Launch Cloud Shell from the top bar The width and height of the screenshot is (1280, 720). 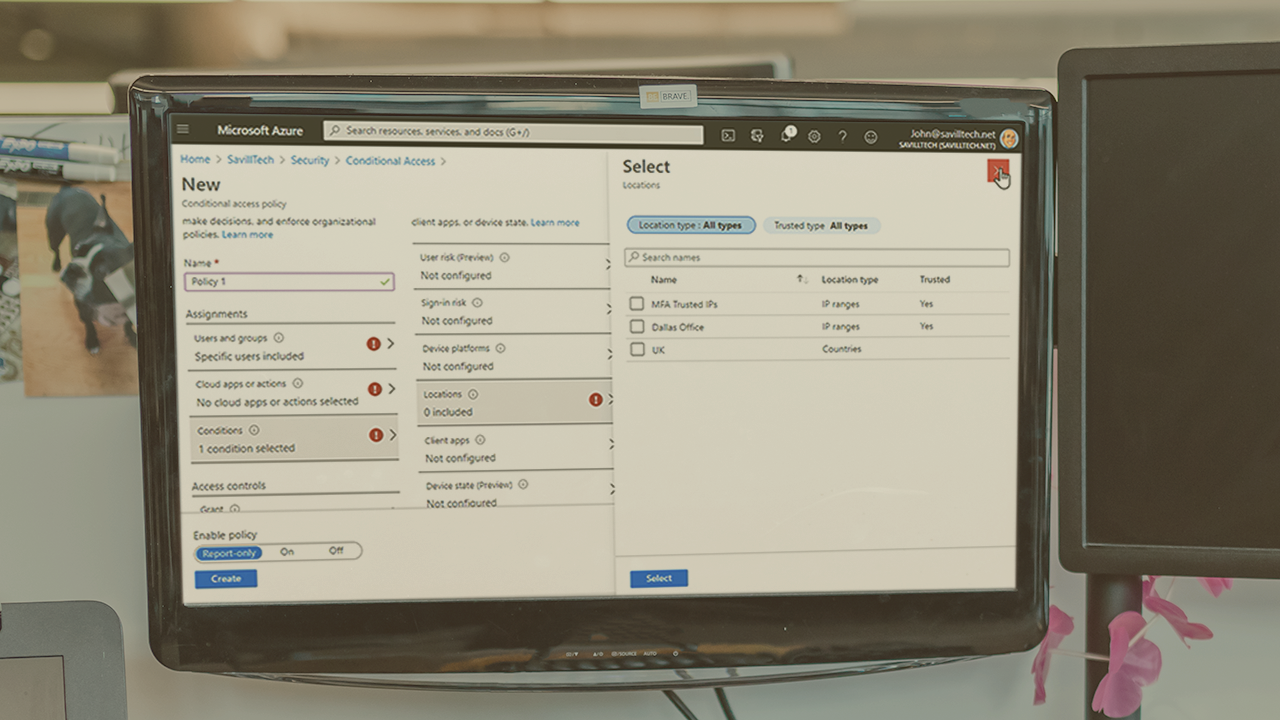click(x=728, y=136)
